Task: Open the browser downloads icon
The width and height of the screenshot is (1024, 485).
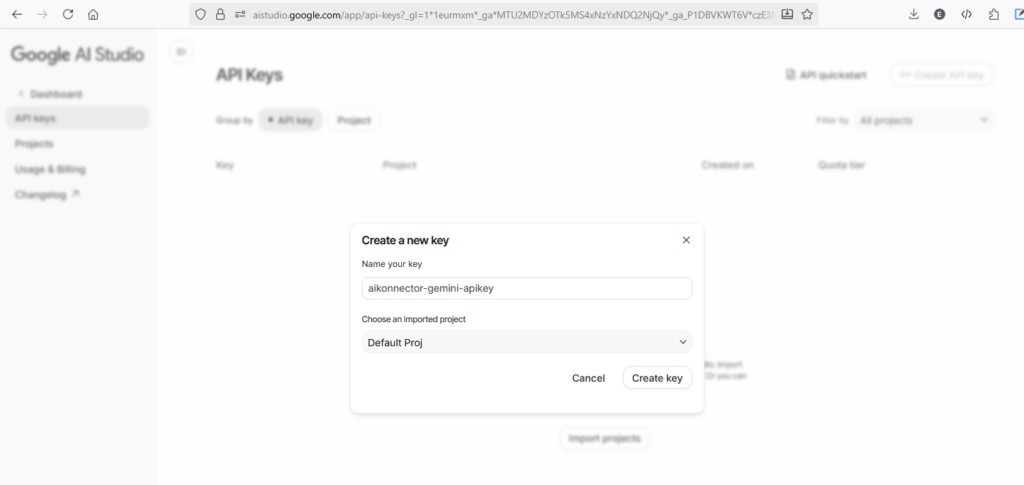Action: coord(914,14)
